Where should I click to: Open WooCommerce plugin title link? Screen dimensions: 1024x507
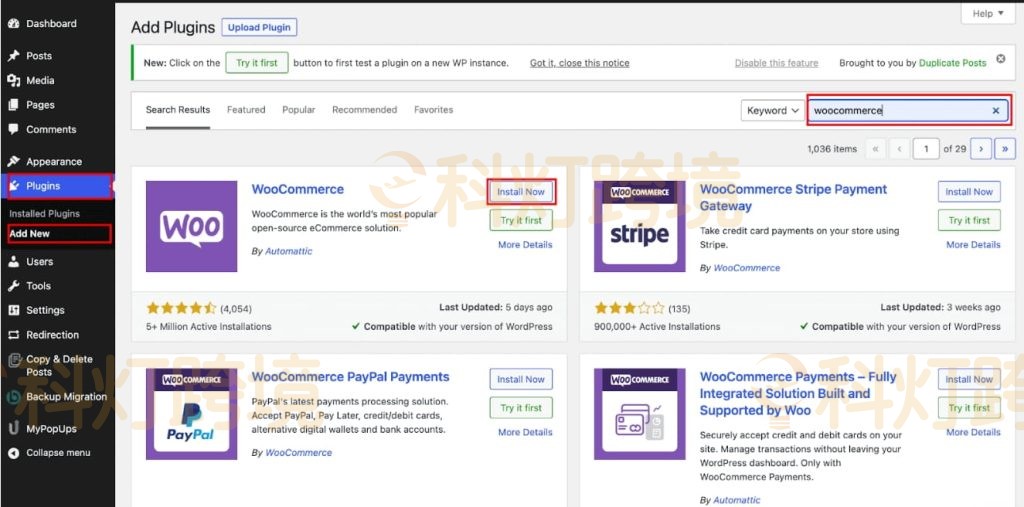pyautogui.click(x=298, y=189)
